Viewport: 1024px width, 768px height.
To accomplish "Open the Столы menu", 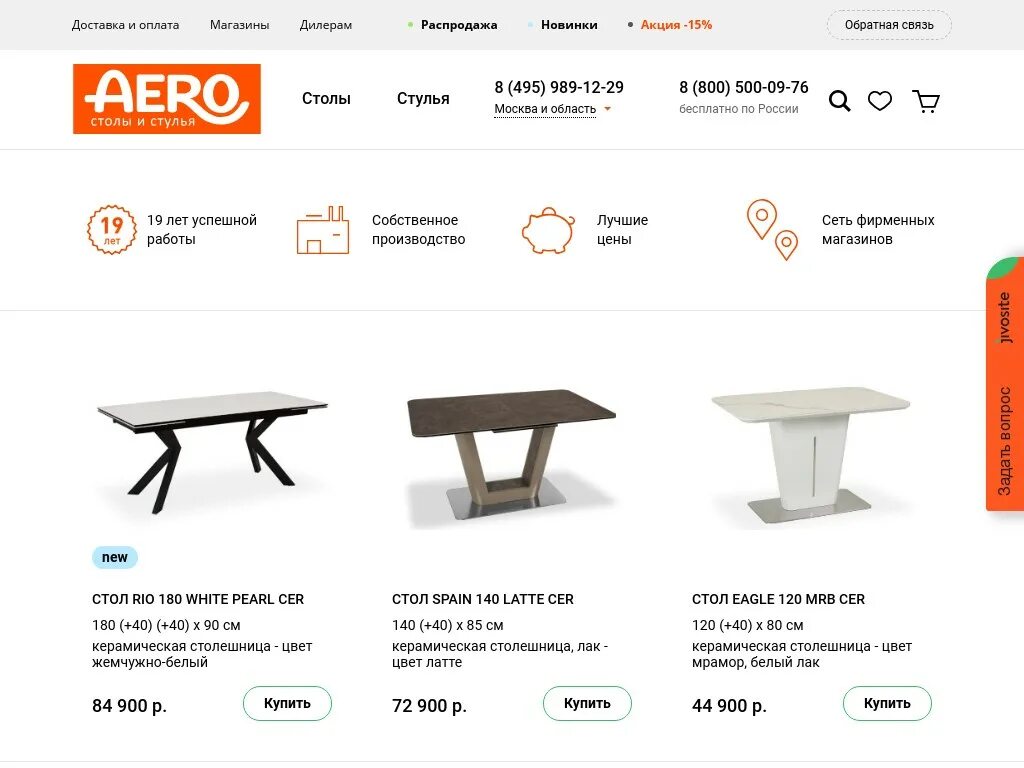I will click(326, 99).
